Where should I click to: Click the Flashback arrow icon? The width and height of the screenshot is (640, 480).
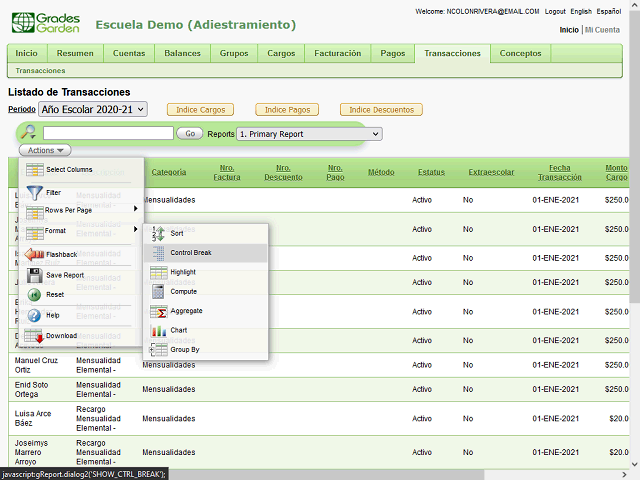[x=34, y=254]
